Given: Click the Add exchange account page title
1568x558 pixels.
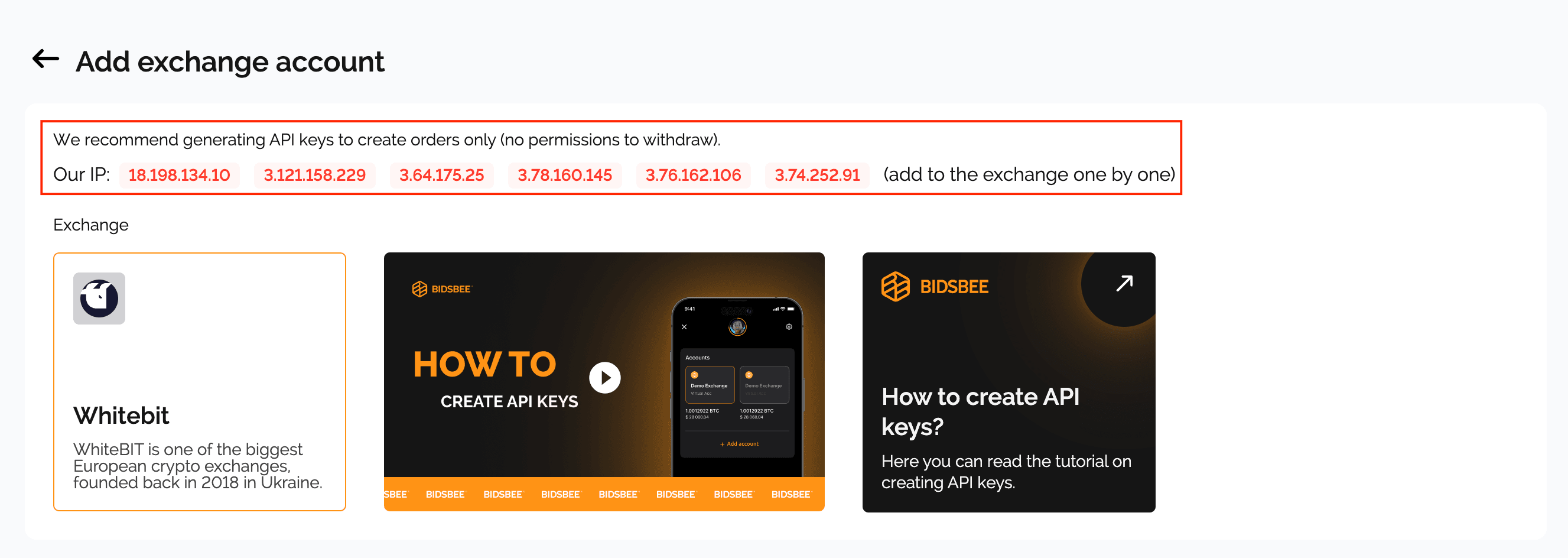Looking at the screenshot, I should tap(229, 61).
